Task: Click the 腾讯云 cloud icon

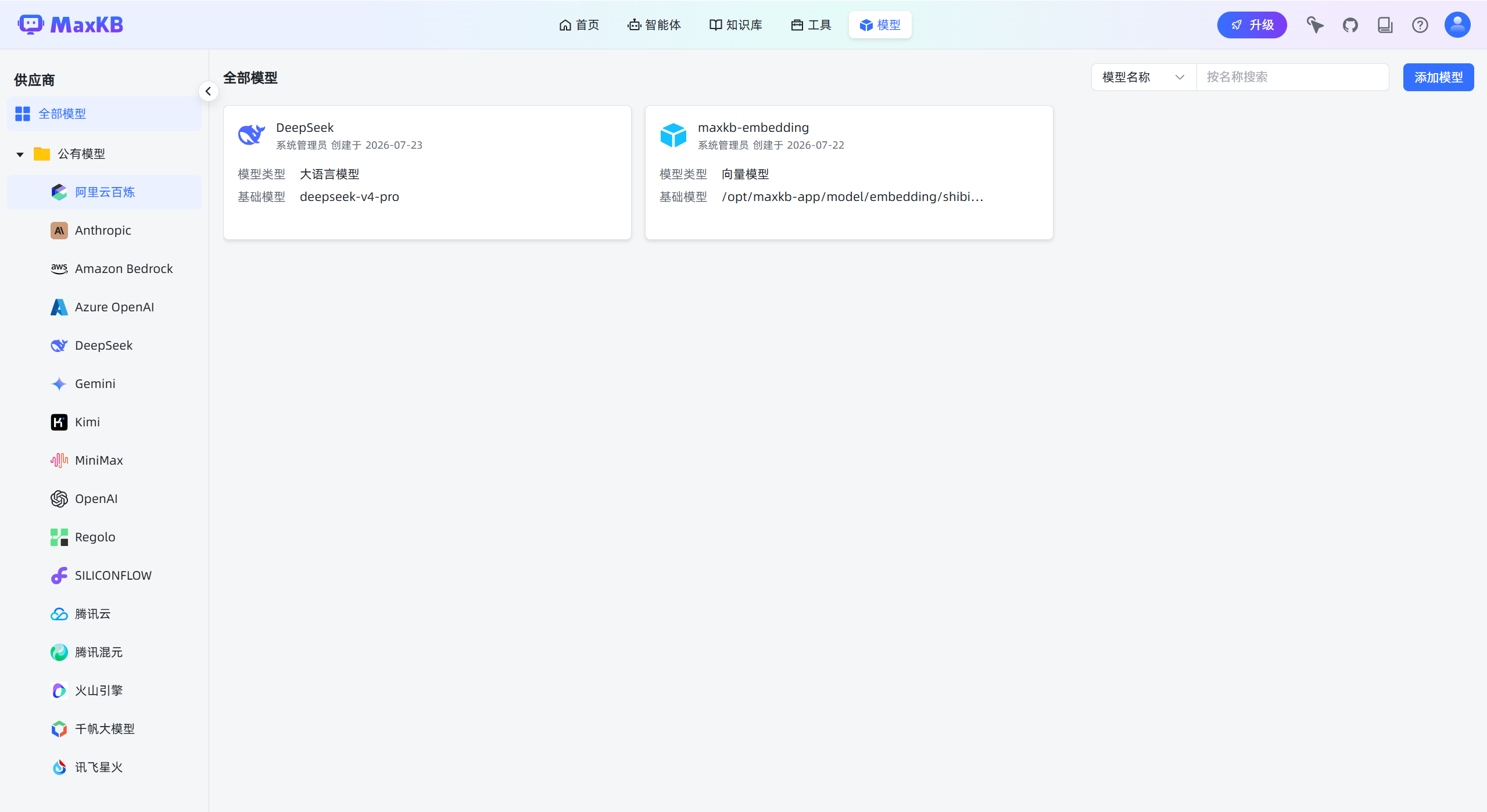Action: (59, 614)
